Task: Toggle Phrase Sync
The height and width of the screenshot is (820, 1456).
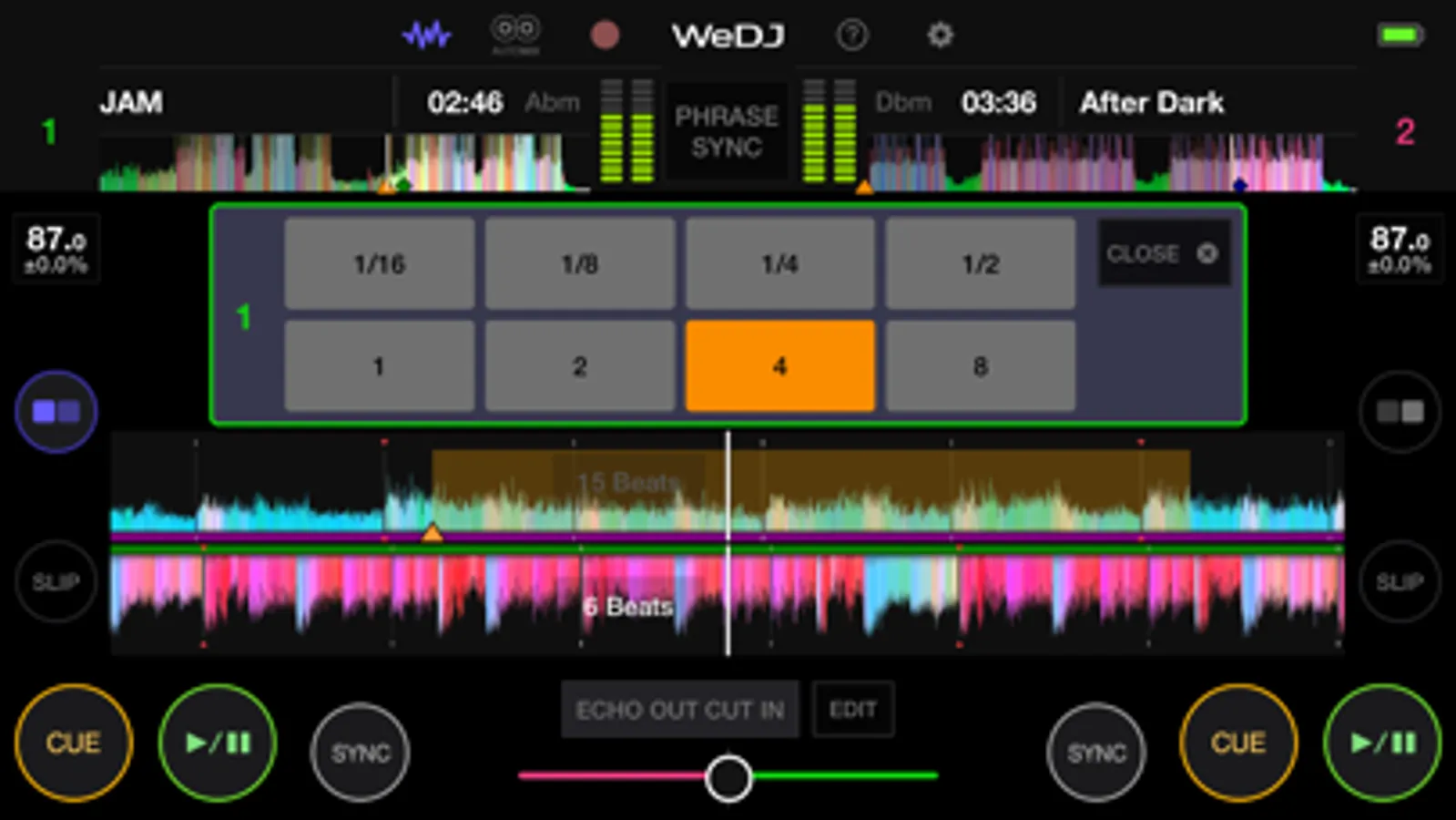Action: pos(727,131)
